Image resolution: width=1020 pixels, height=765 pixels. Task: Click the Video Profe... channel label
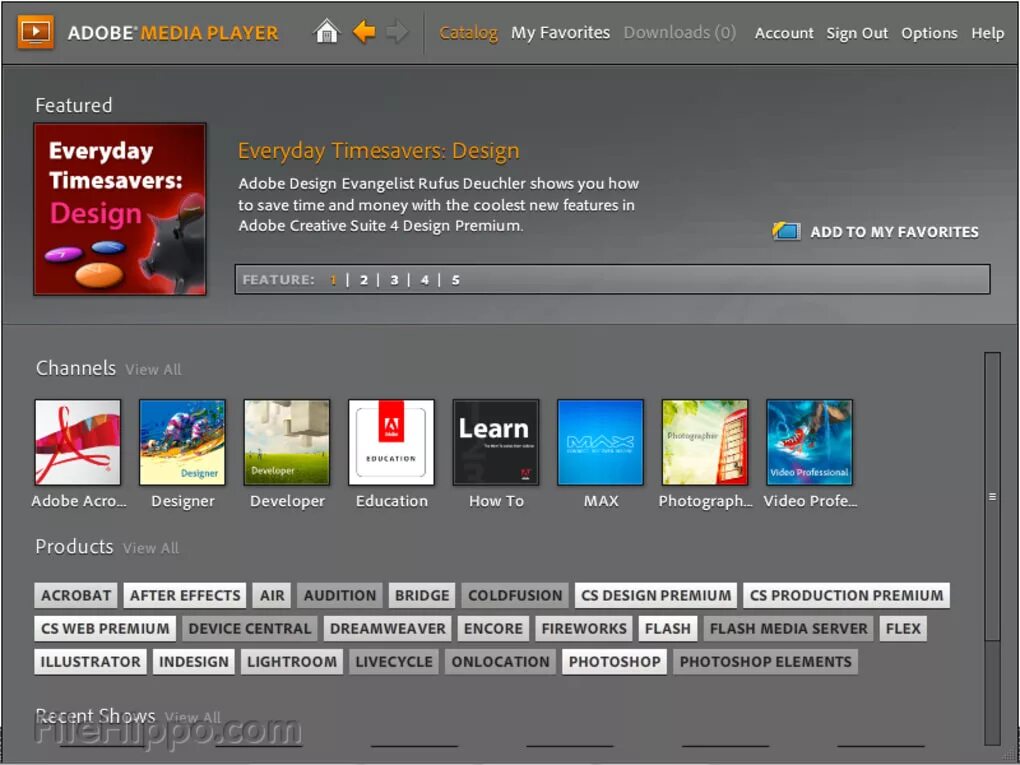click(810, 501)
